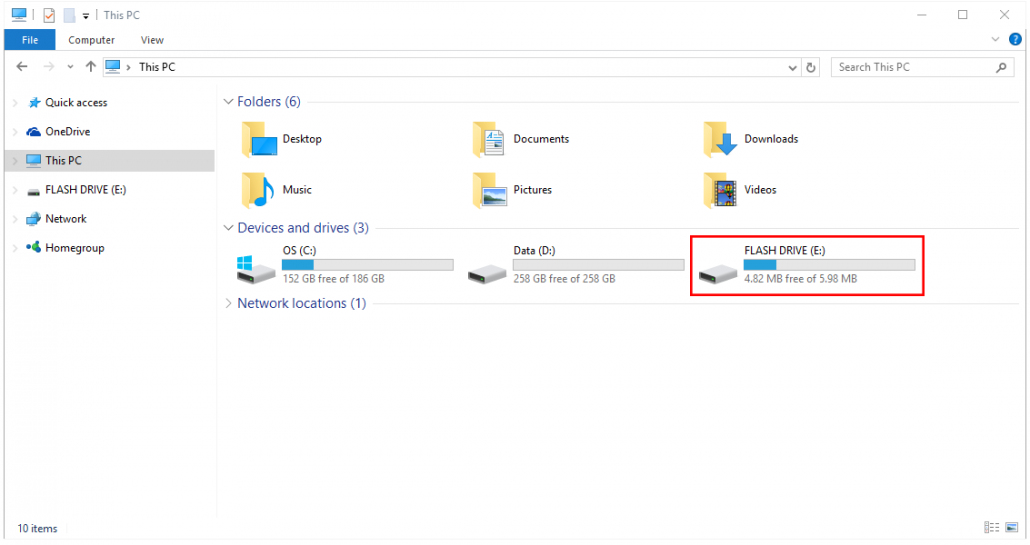Open the FLASH DRIVE (E:) drive icon
The width and height of the screenshot is (1030, 545).
click(x=718, y=272)
